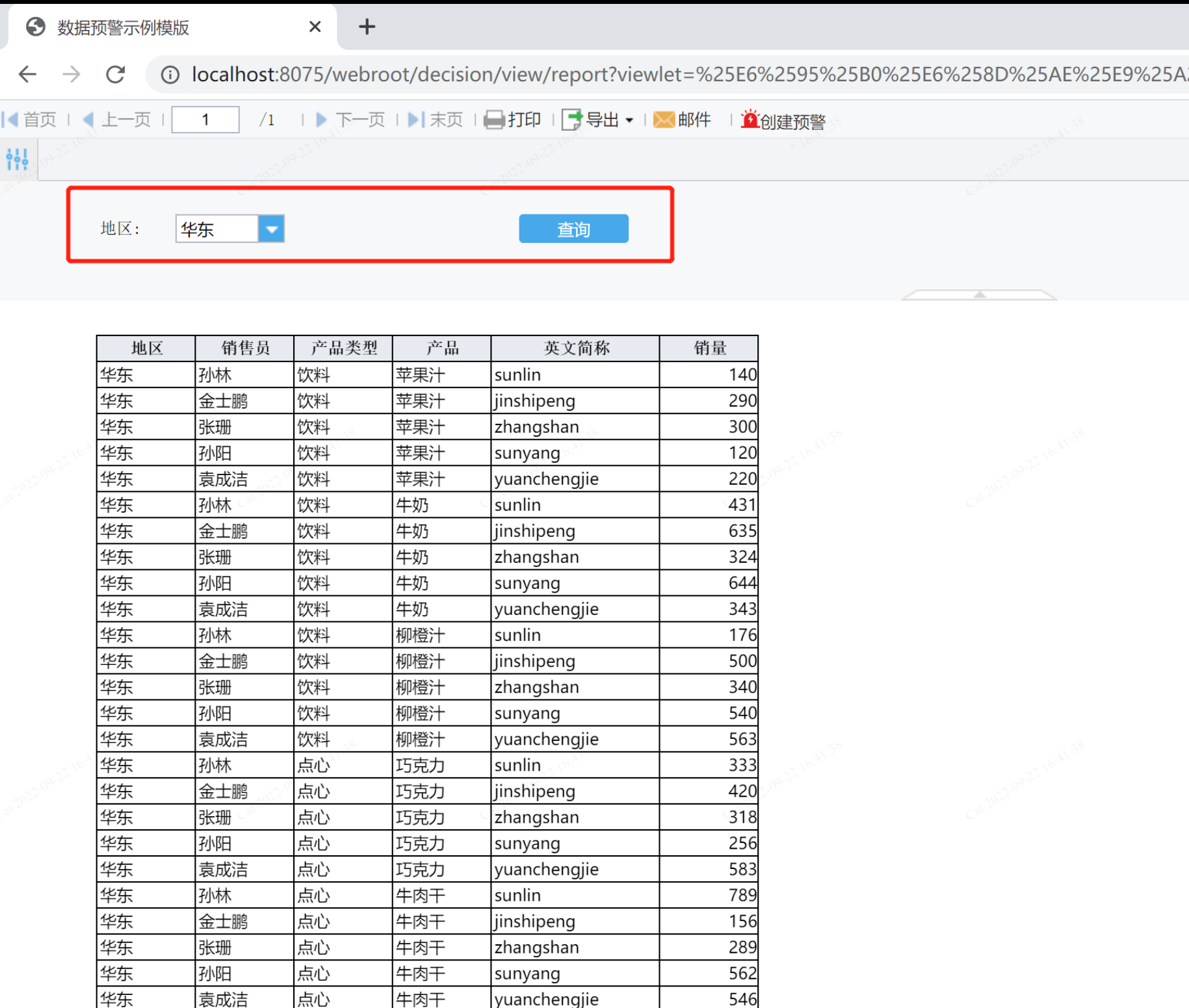Close the 数据预警示例模版 tab
This screenshot has height=1008, width=1189.
tap(315, 27)
